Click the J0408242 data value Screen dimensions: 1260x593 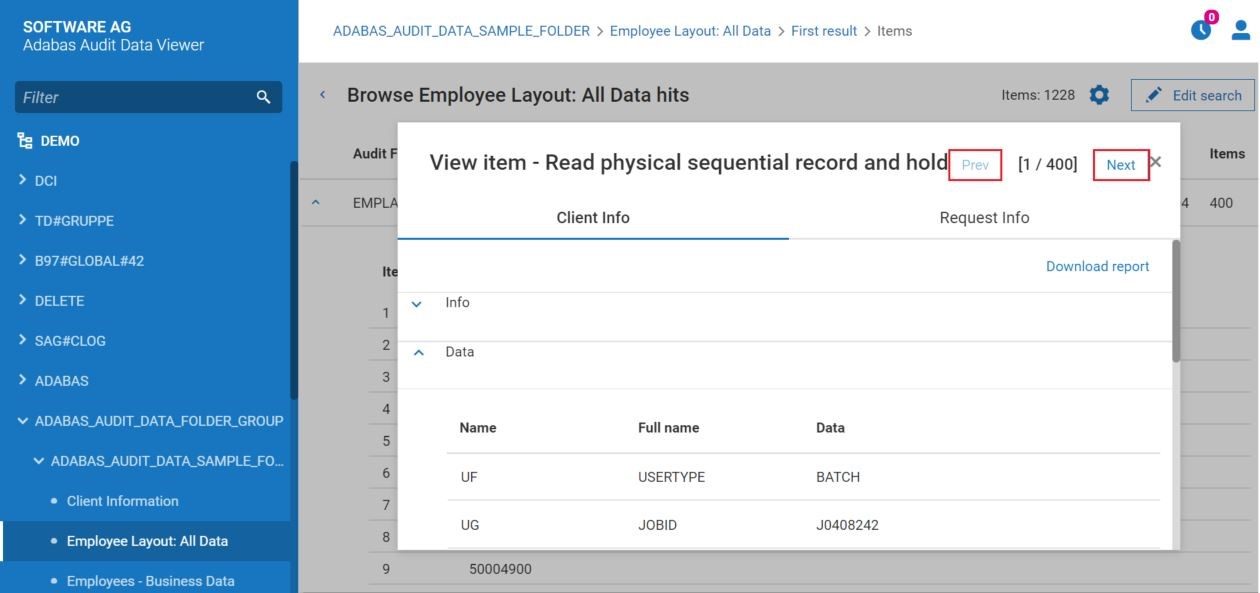click(847, 524)
